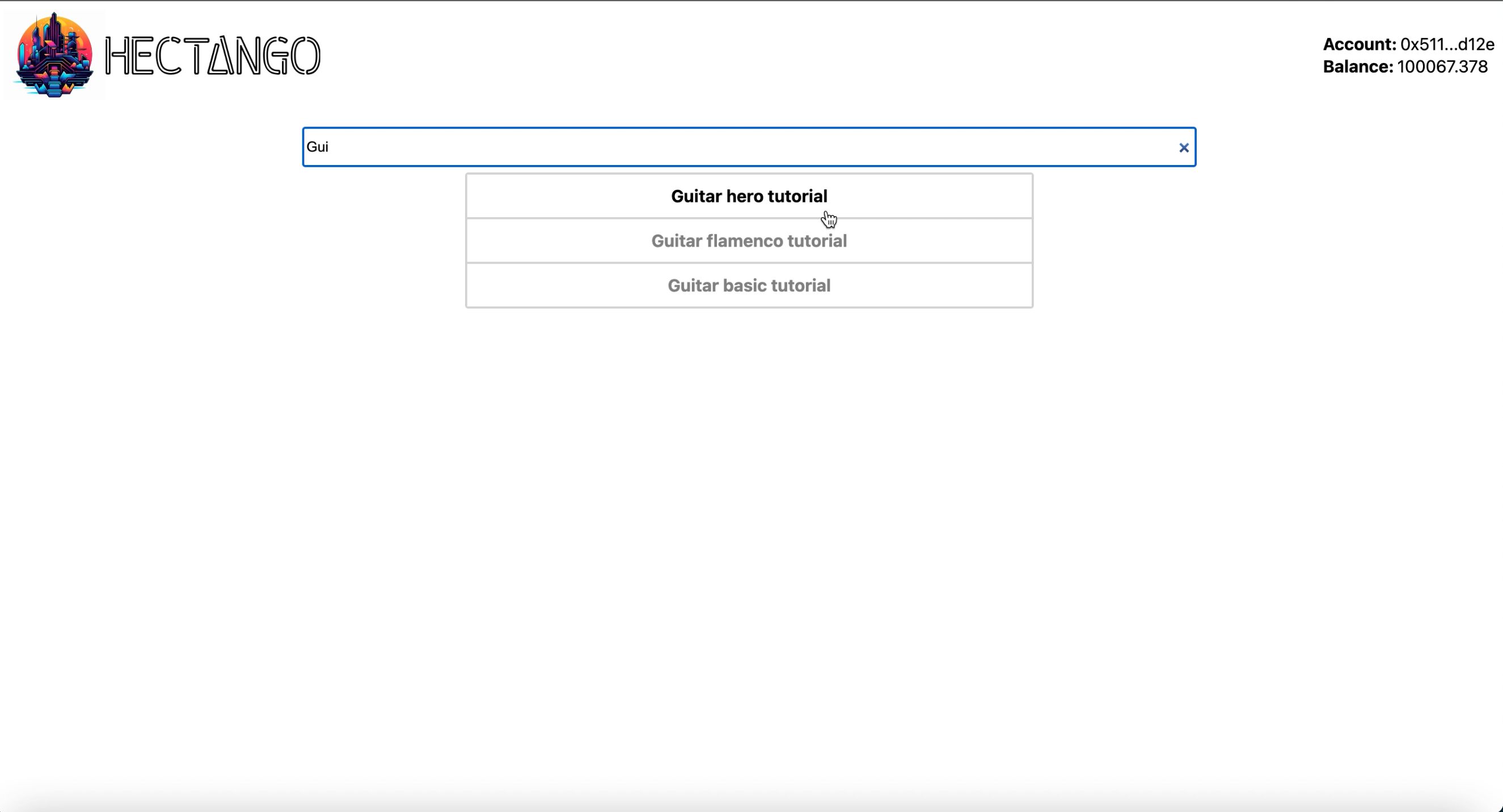This screenshot has width=1503, height=812.
Task: Click the balance value '100067.378'
Action: tap(1442, 66)
